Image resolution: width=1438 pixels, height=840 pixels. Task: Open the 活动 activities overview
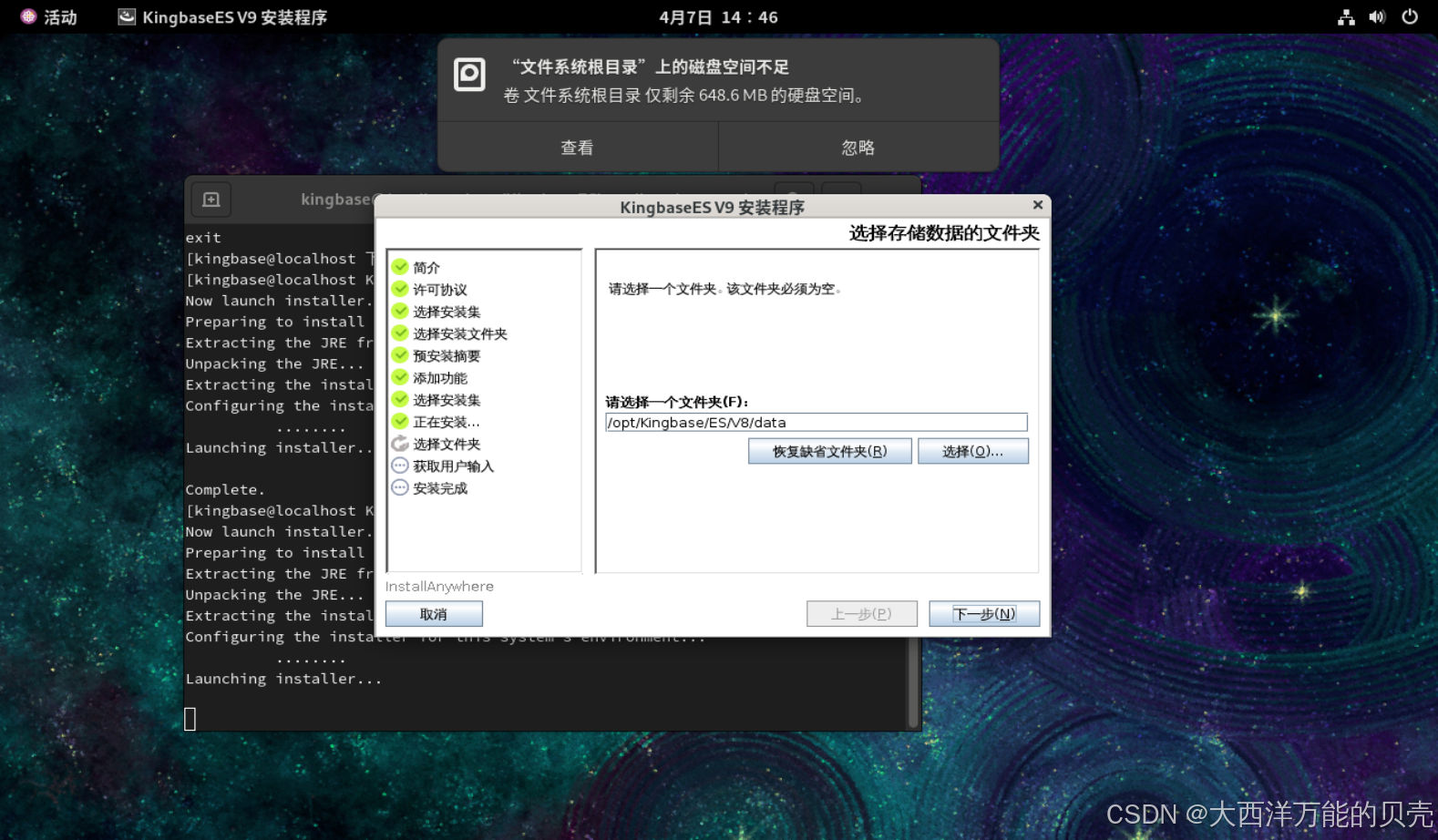[48, 17]
